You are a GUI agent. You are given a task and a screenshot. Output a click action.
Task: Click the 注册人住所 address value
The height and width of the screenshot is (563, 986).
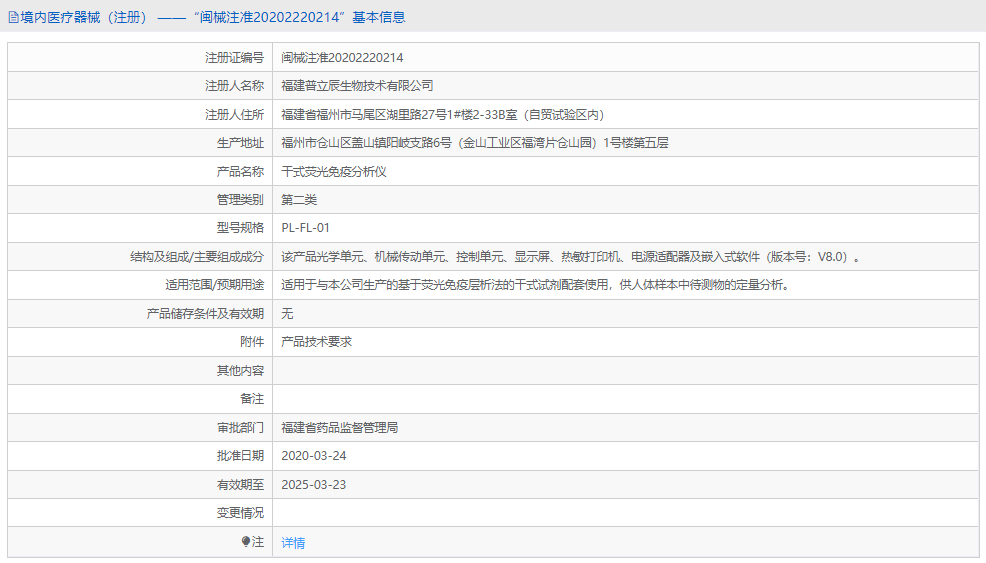click(443, 114)
